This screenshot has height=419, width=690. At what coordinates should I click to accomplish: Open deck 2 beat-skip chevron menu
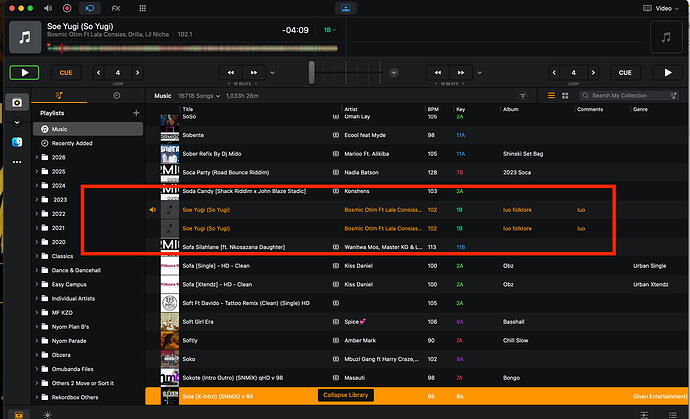click(480, 73)
